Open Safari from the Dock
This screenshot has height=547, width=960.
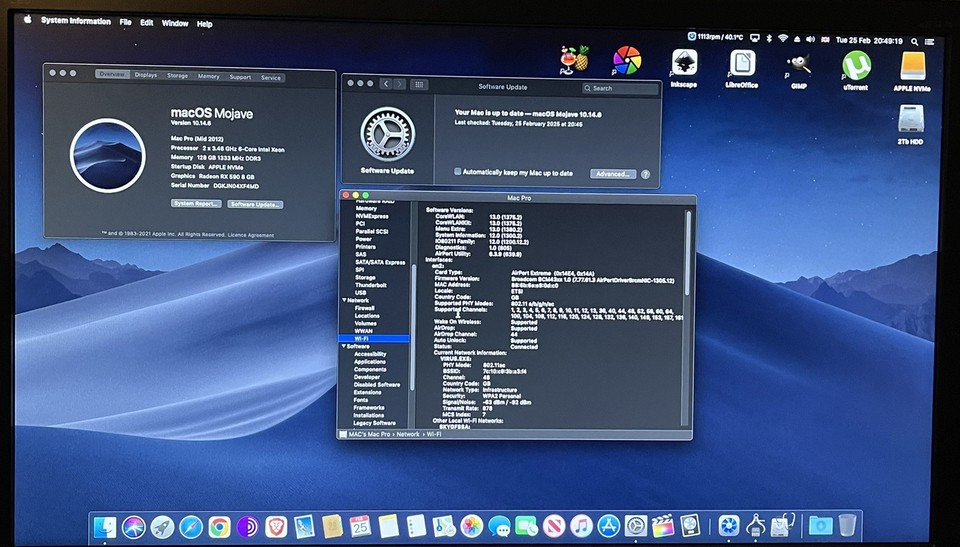point(191,527)
